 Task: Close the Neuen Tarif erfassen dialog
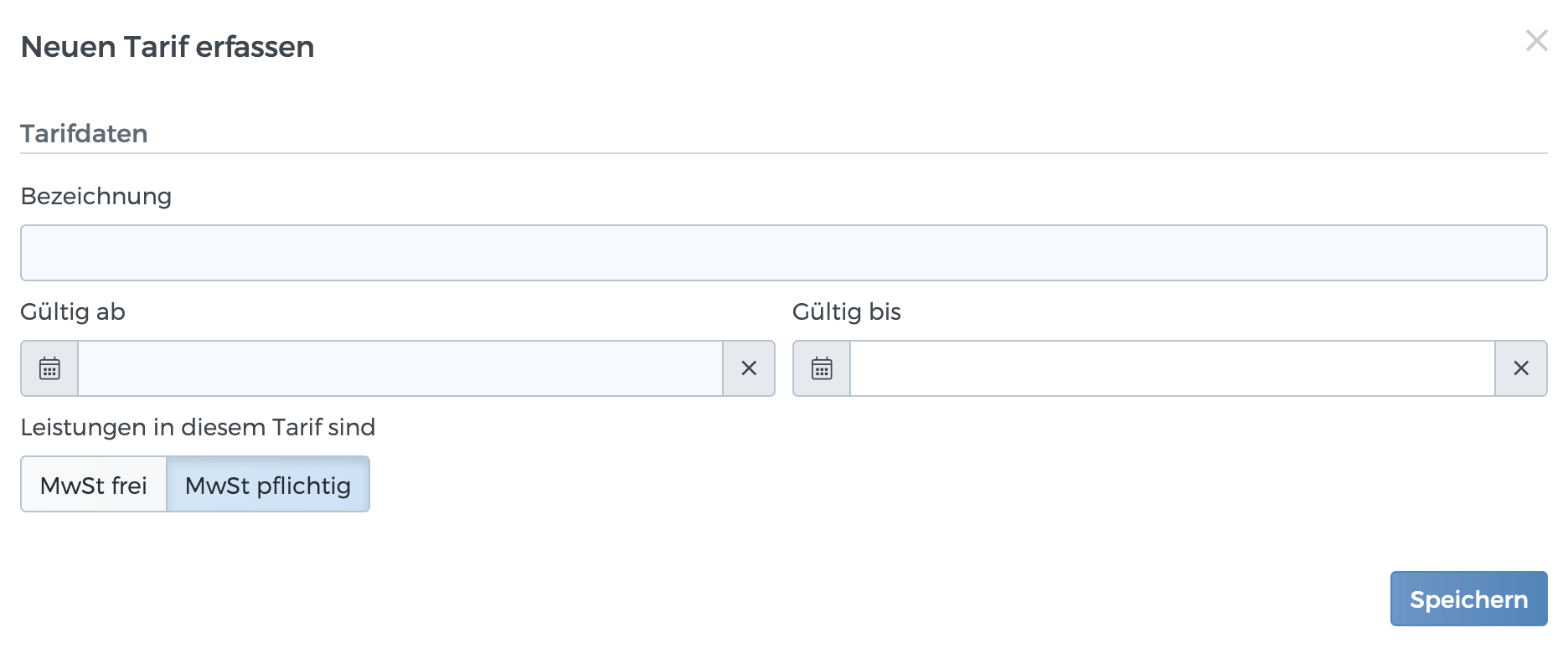pyautogui.click(x=1536, y=40)
